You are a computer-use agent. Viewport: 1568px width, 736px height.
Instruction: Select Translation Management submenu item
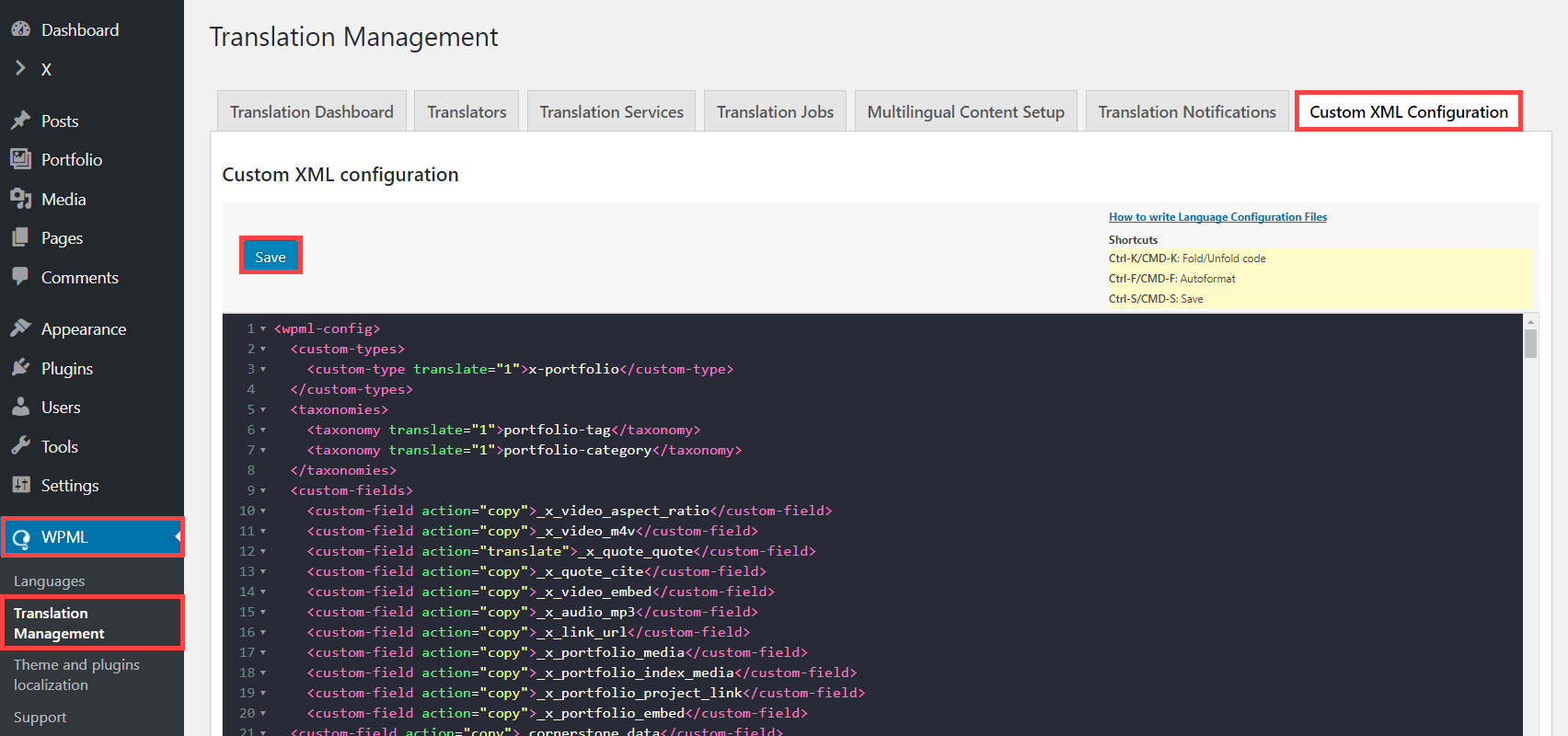point(59,623)
